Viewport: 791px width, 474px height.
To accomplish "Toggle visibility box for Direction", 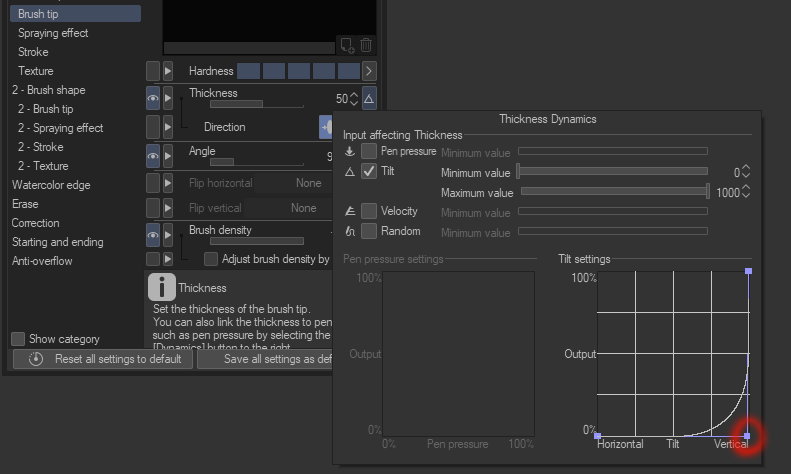I will click(x=153, y=127).
